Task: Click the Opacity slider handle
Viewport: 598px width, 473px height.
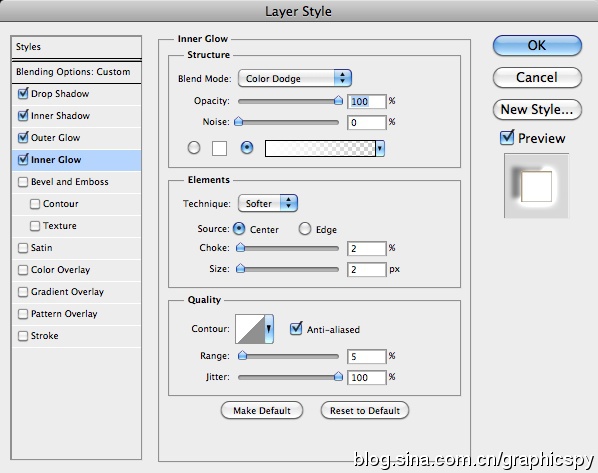Action: click(x=338, y=100)
